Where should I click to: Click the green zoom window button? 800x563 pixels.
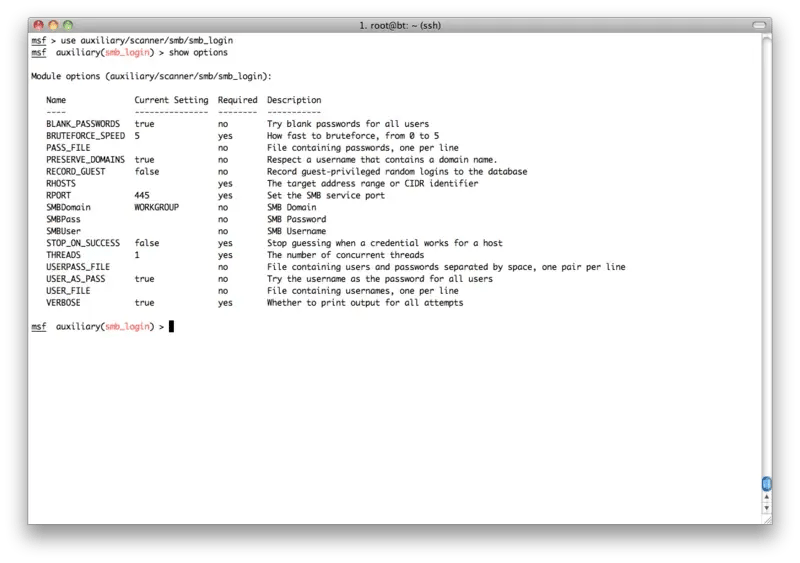tap(70, 22)
